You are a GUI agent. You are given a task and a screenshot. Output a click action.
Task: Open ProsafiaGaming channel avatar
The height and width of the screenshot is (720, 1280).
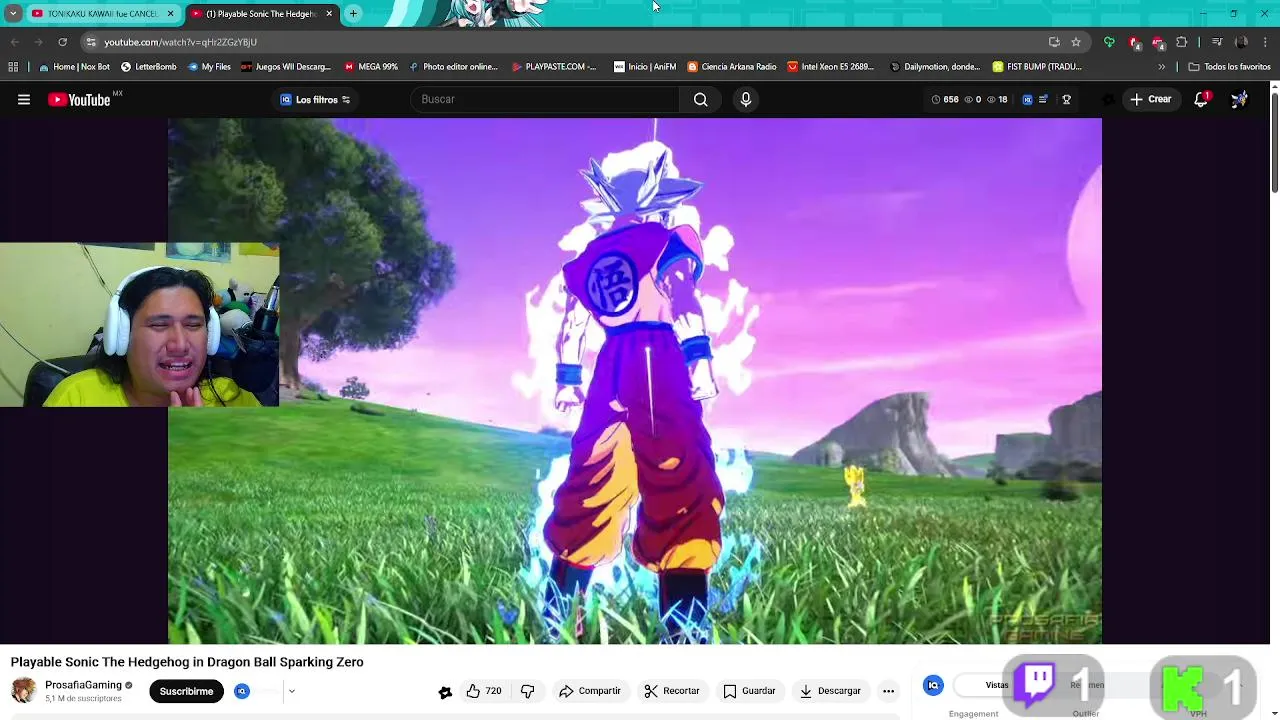(x=23, y=691)
